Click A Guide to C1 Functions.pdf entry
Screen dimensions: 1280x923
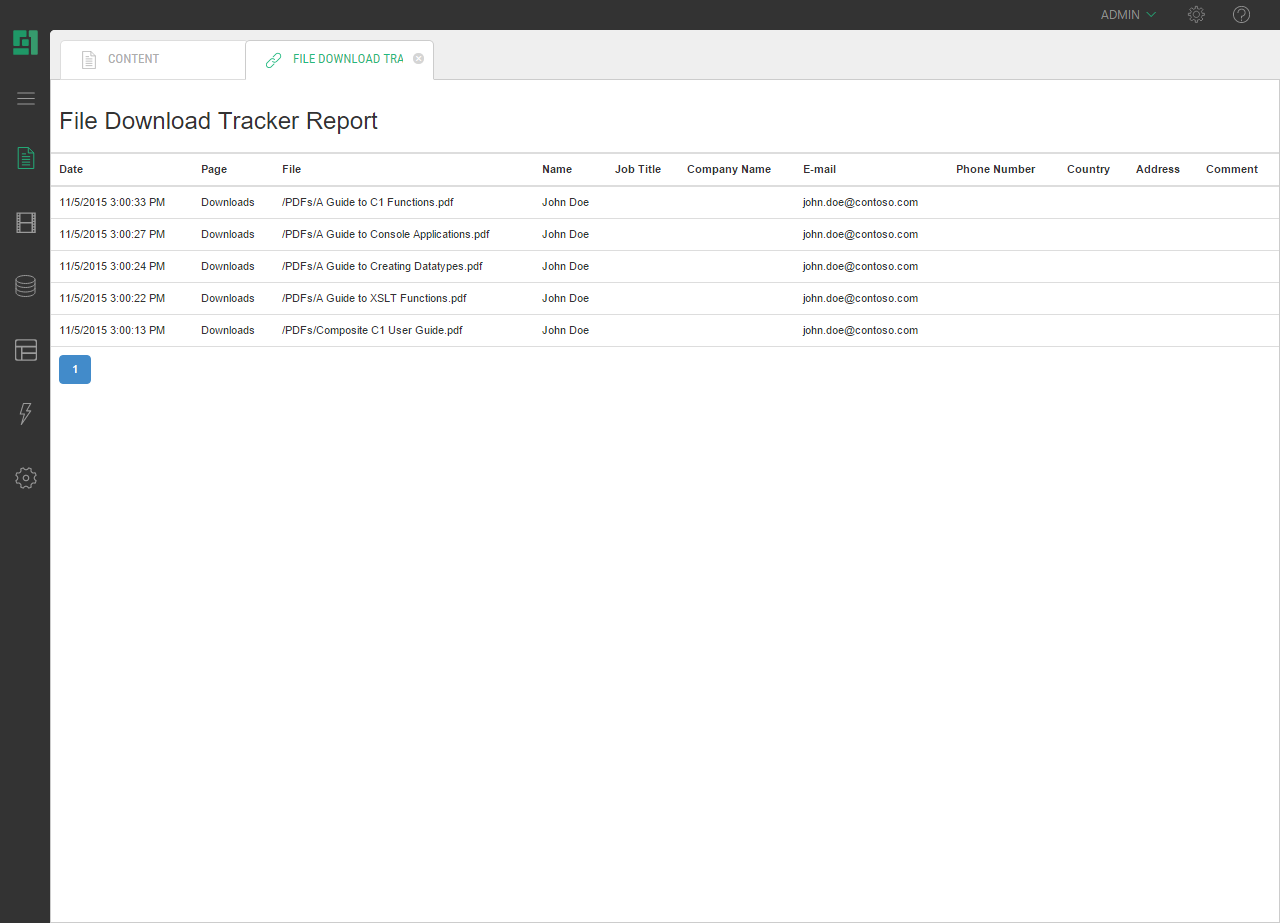coord(367,202)
